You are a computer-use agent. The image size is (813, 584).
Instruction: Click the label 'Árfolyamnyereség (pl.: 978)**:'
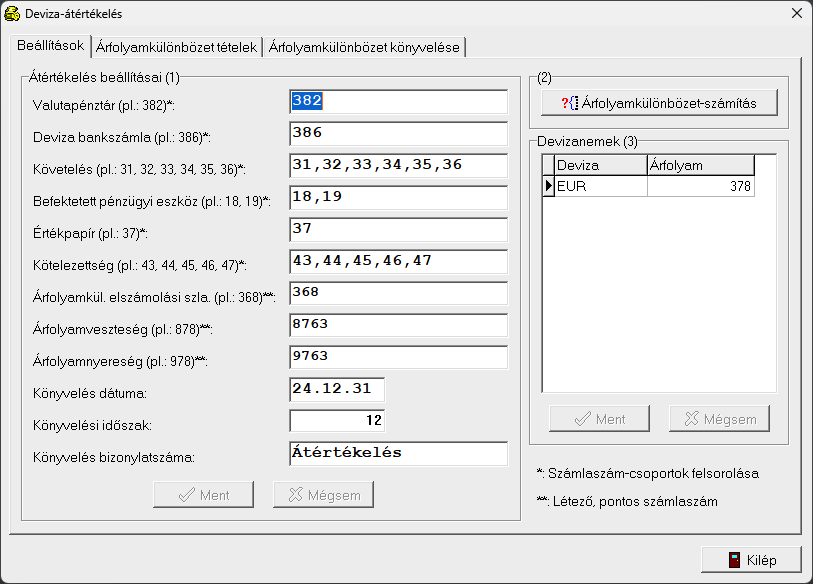[x=120, y=361]
